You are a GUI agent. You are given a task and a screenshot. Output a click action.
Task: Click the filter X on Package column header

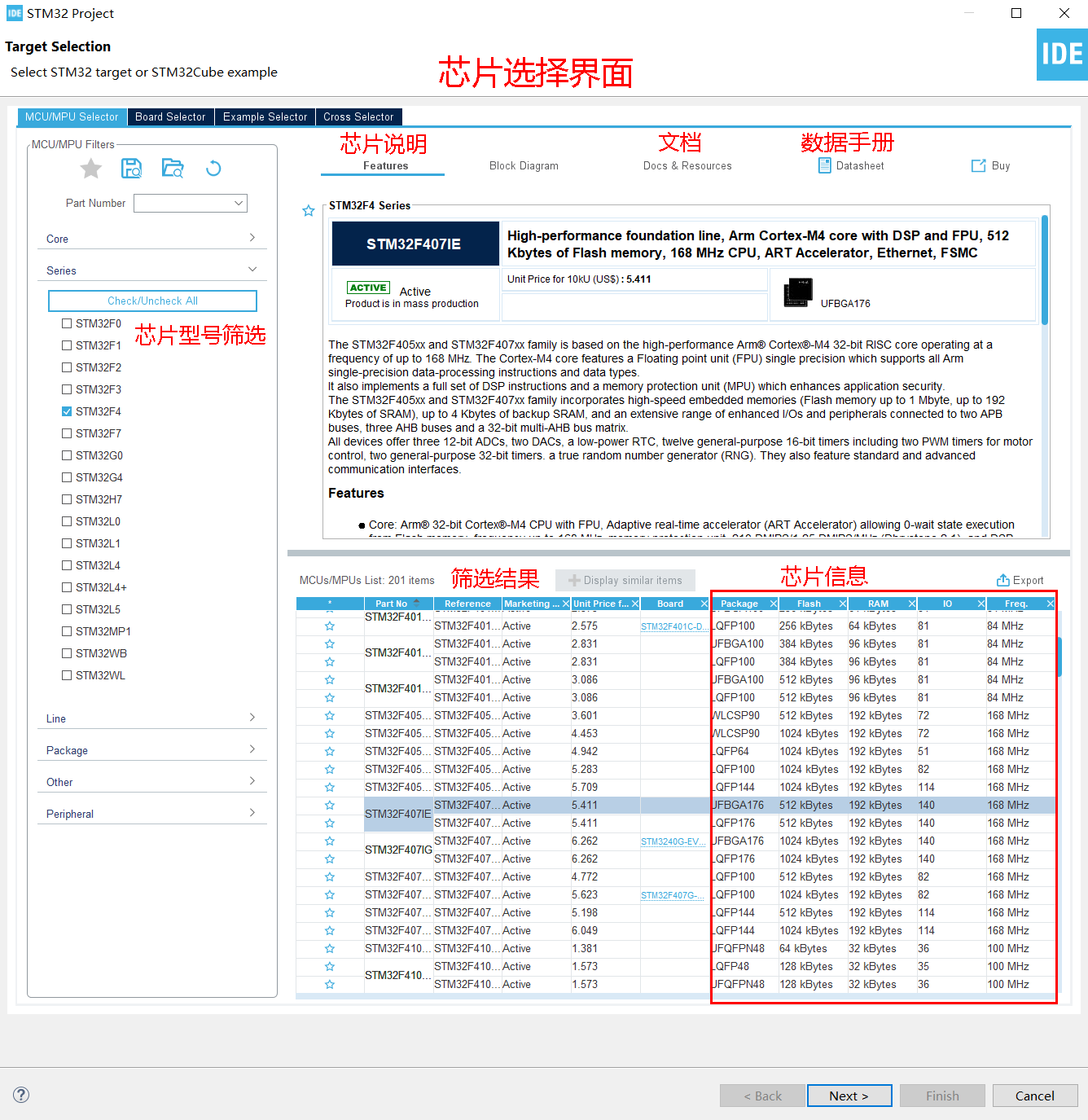point(773,604)
